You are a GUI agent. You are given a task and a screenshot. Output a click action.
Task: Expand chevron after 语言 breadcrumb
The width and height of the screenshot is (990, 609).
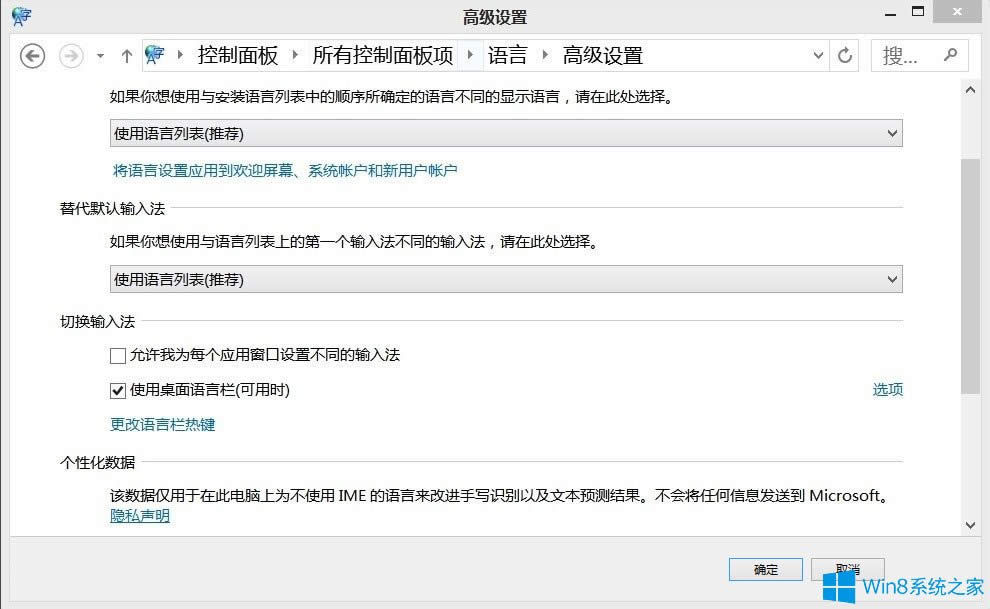coord(545,56)
